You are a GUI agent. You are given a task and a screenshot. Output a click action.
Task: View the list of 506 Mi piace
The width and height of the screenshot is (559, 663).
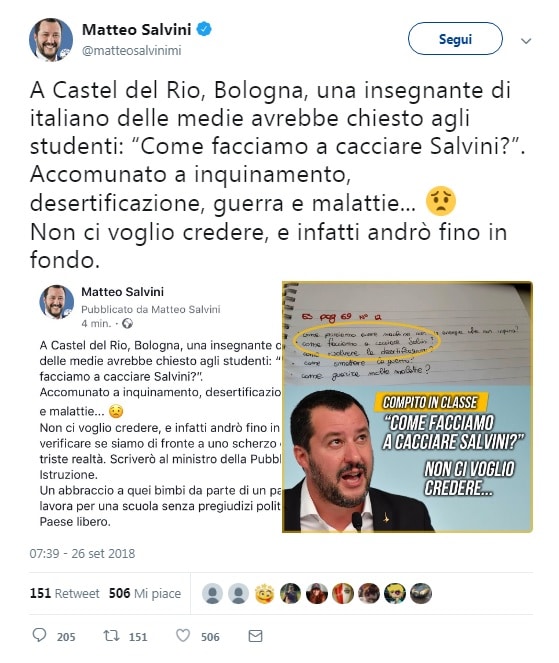point(145,593)
